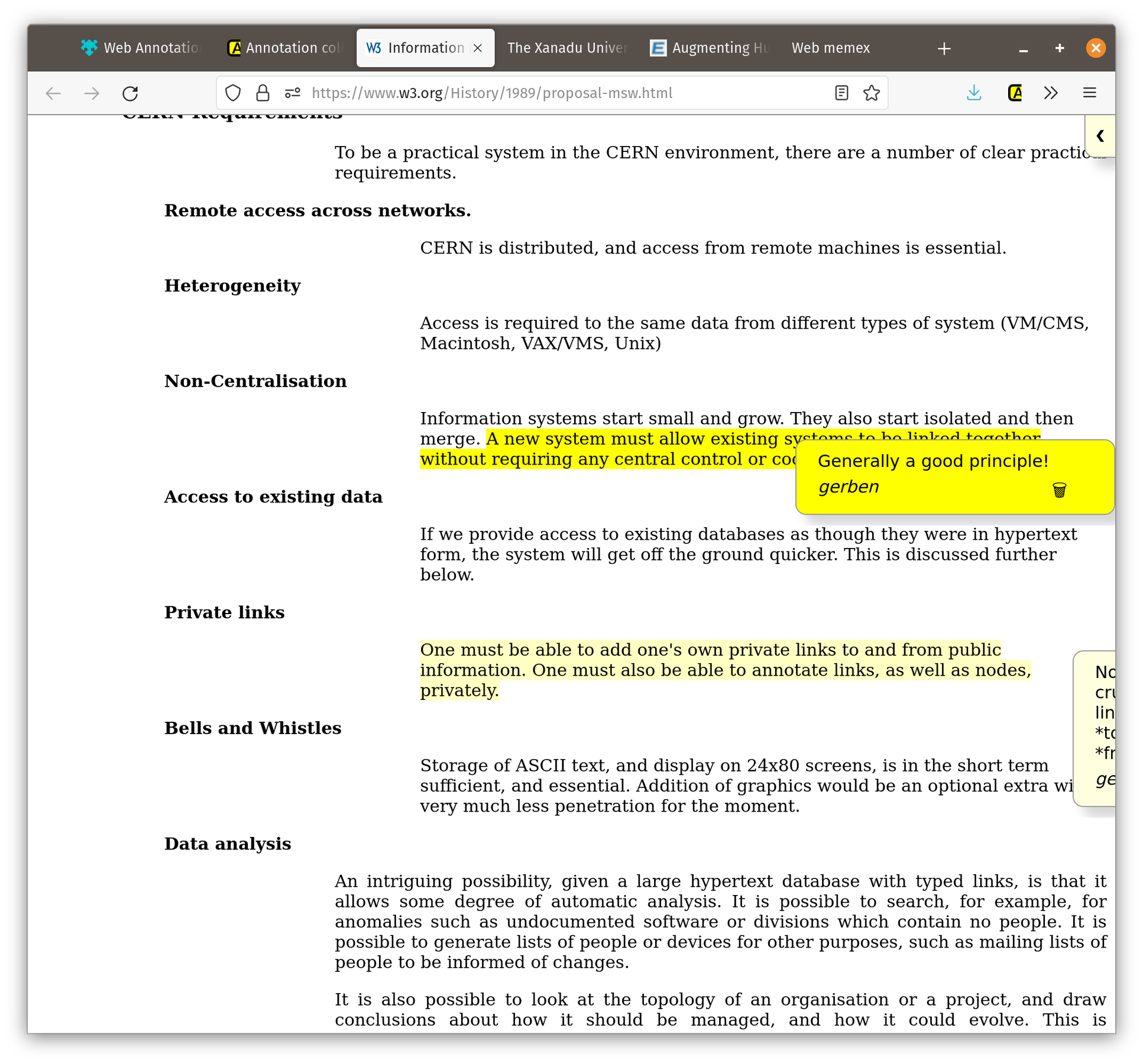Switch to the Web memex tab
Viewport: 1143px width, 1064px height.
click(831, 48)
